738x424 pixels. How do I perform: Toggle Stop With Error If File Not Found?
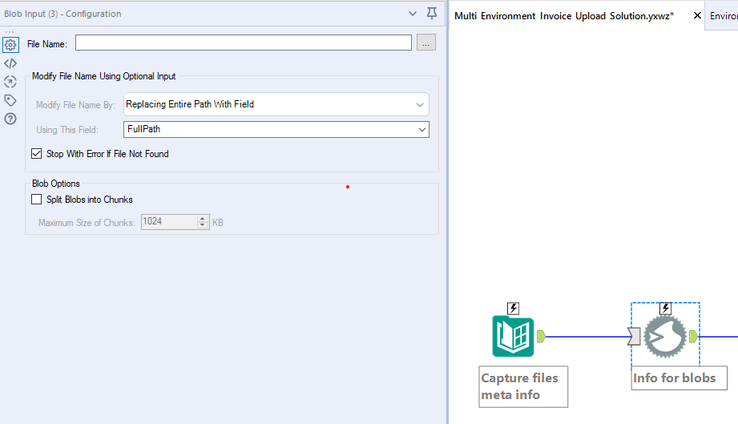[x=36, y=154]
